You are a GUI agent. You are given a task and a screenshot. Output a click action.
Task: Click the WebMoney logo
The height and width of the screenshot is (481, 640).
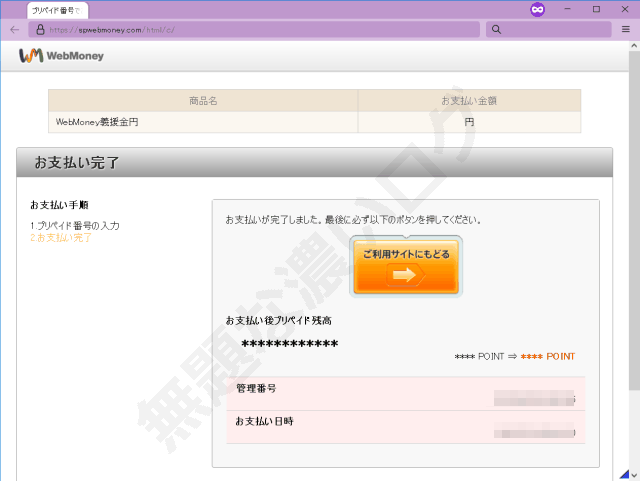point(61,56)
